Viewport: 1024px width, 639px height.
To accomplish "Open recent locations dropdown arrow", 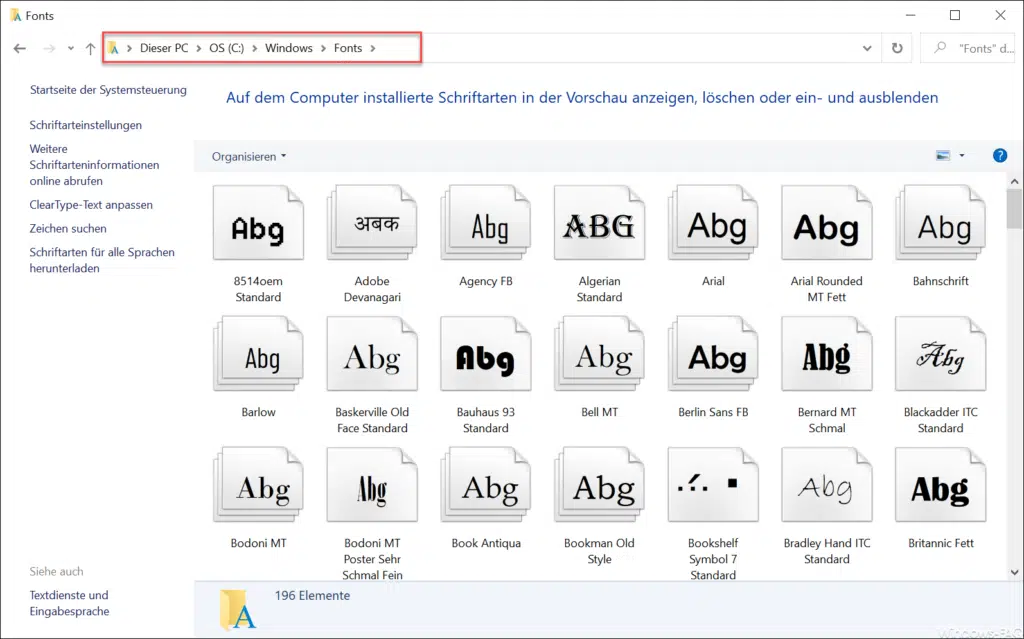I will (x=70, y=48).
